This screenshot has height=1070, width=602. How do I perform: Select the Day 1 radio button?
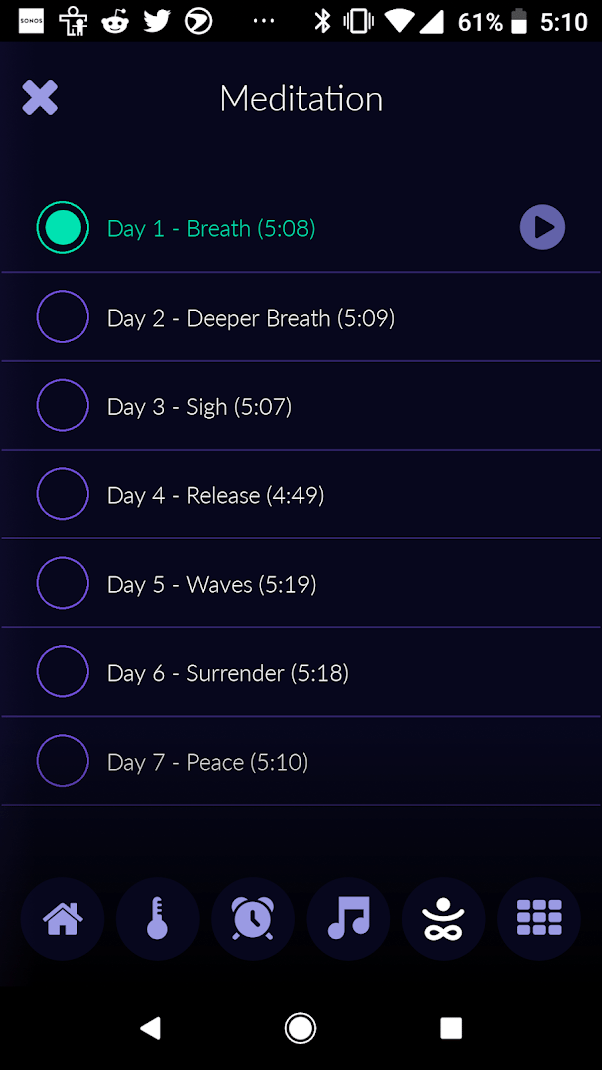(x=62, y=227)
